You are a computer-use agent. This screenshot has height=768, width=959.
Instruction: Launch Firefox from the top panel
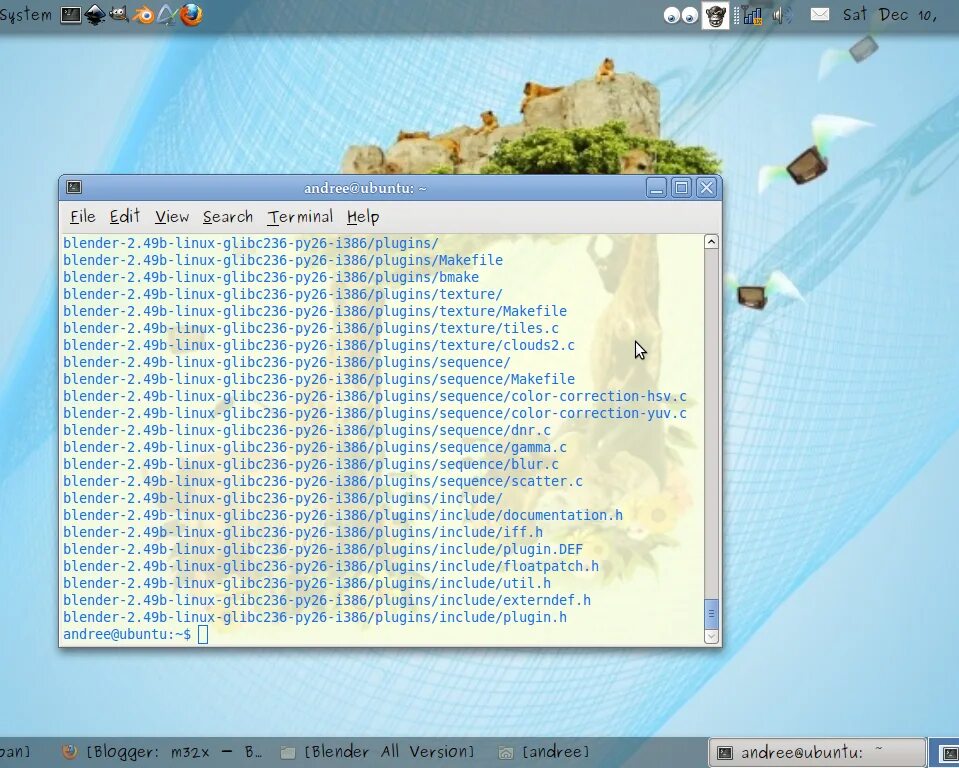(x=191, y=15)
